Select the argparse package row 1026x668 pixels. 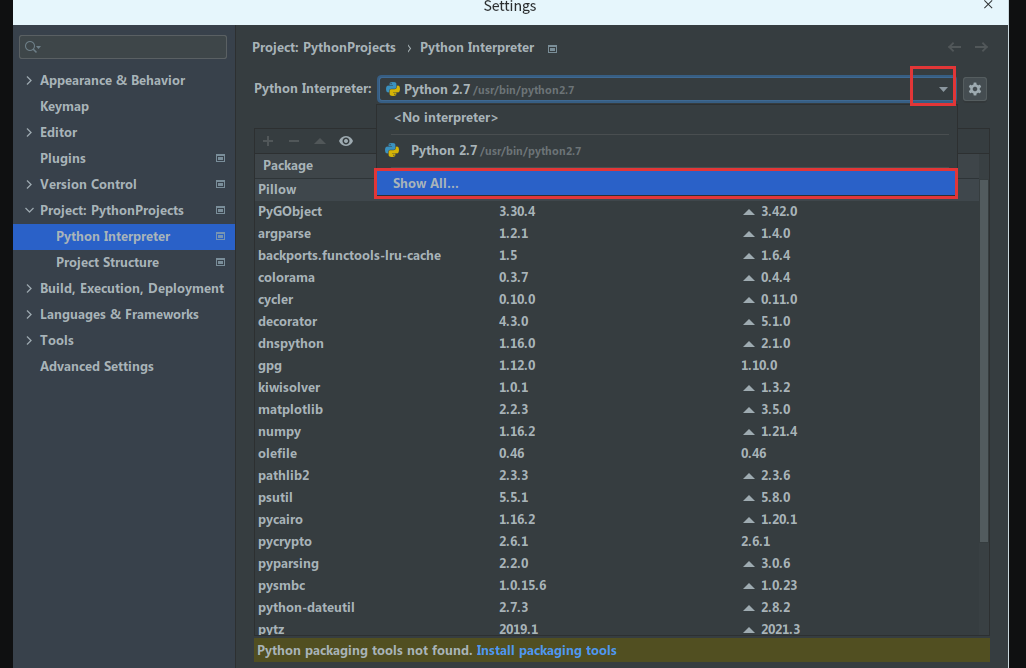617,234
